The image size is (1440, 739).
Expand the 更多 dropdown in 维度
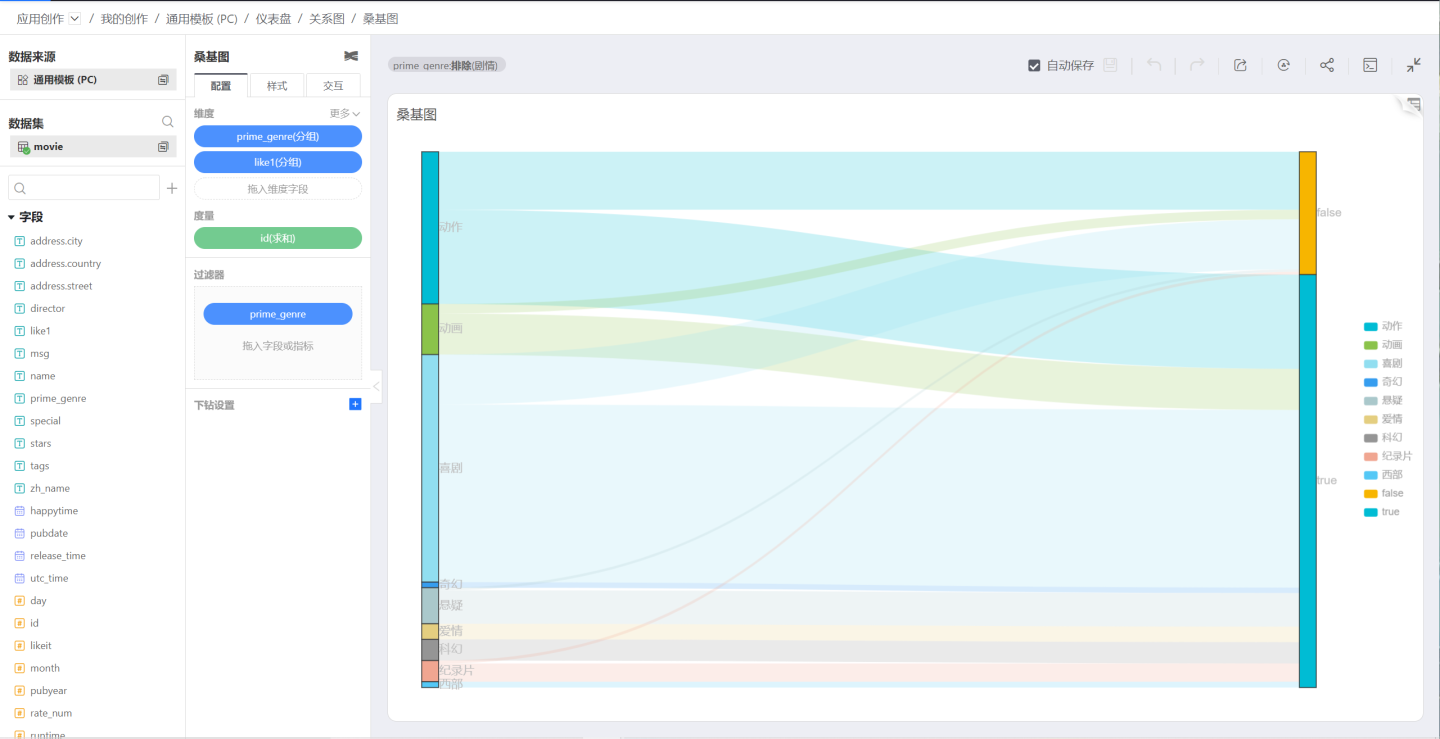(345, 114)
